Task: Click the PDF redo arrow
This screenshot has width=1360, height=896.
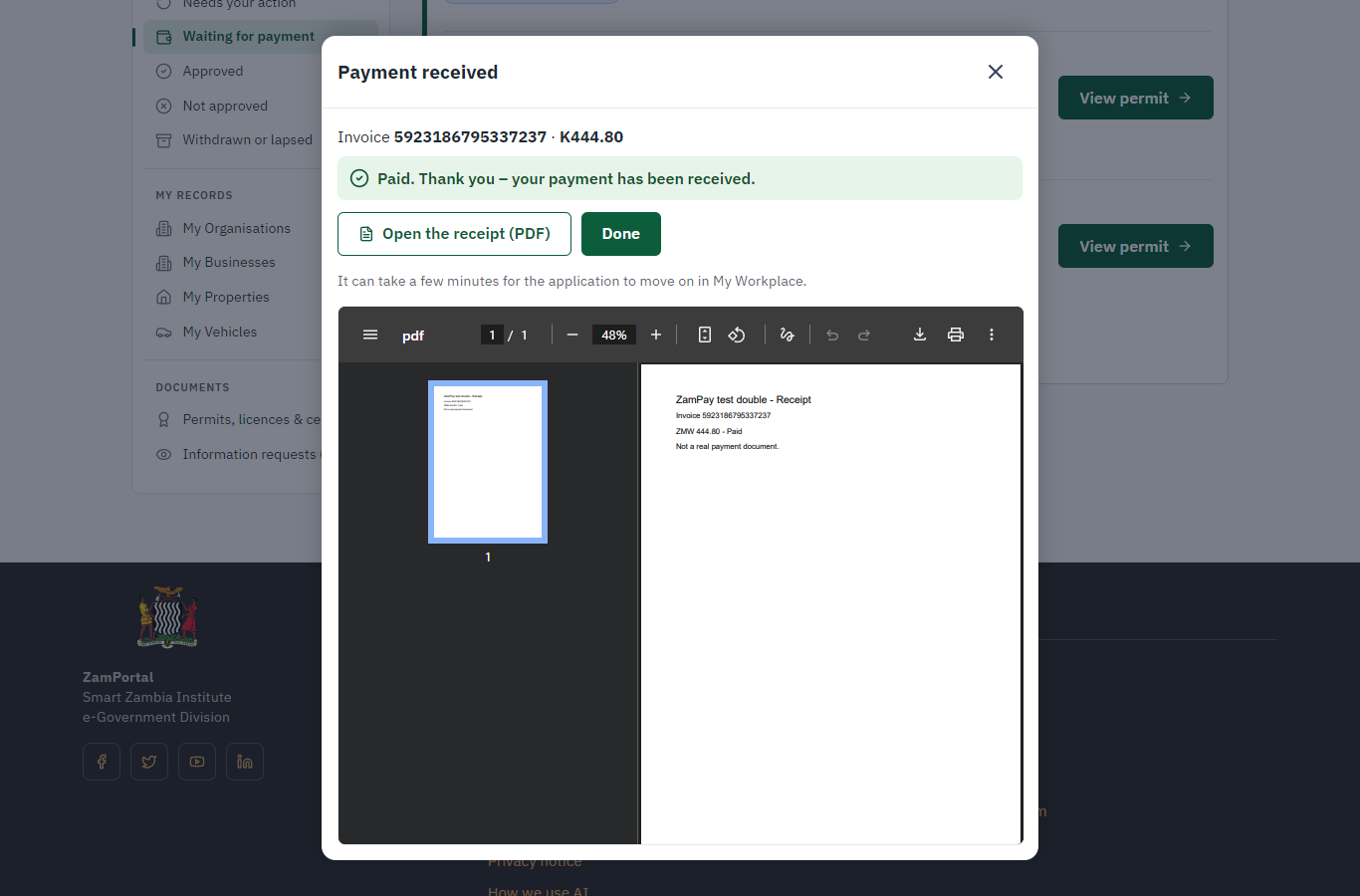Action: 864,335
